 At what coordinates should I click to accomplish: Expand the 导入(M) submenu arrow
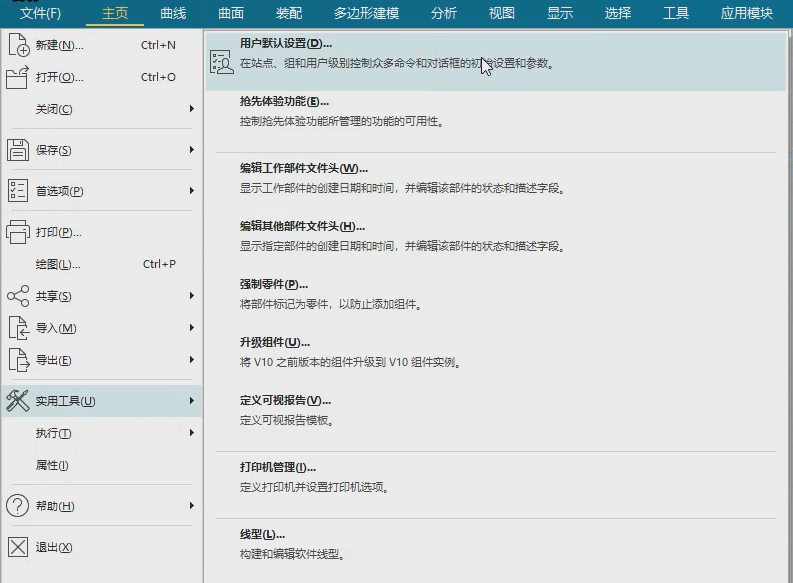[192, 328]
